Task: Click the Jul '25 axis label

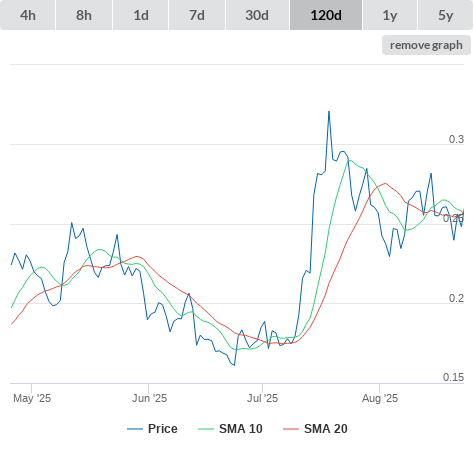Action: tap(262, 398)
